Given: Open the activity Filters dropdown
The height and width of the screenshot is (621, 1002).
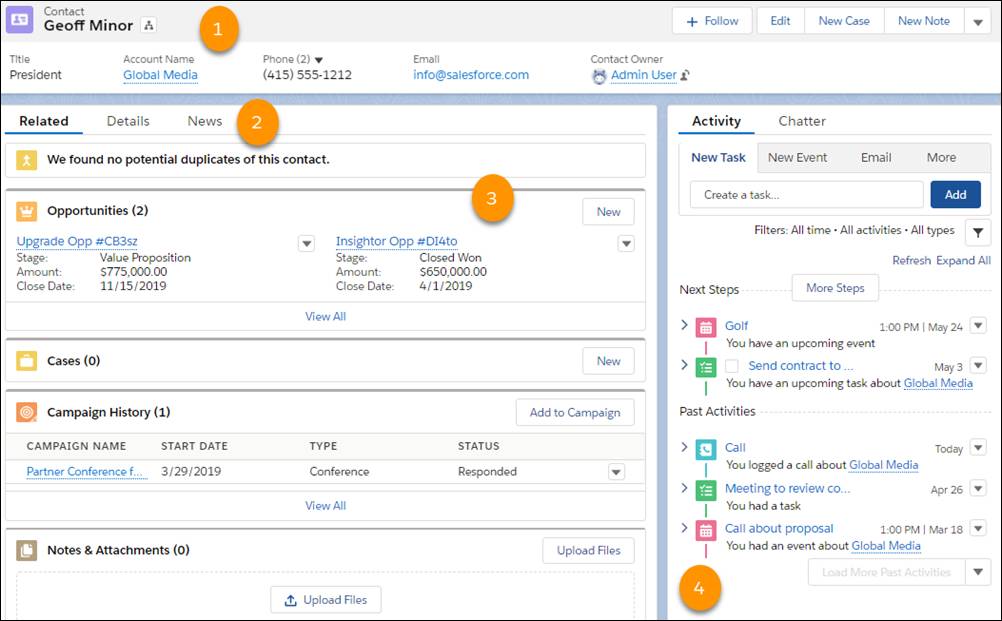Looking at the screenshot, I should (977, 230).
